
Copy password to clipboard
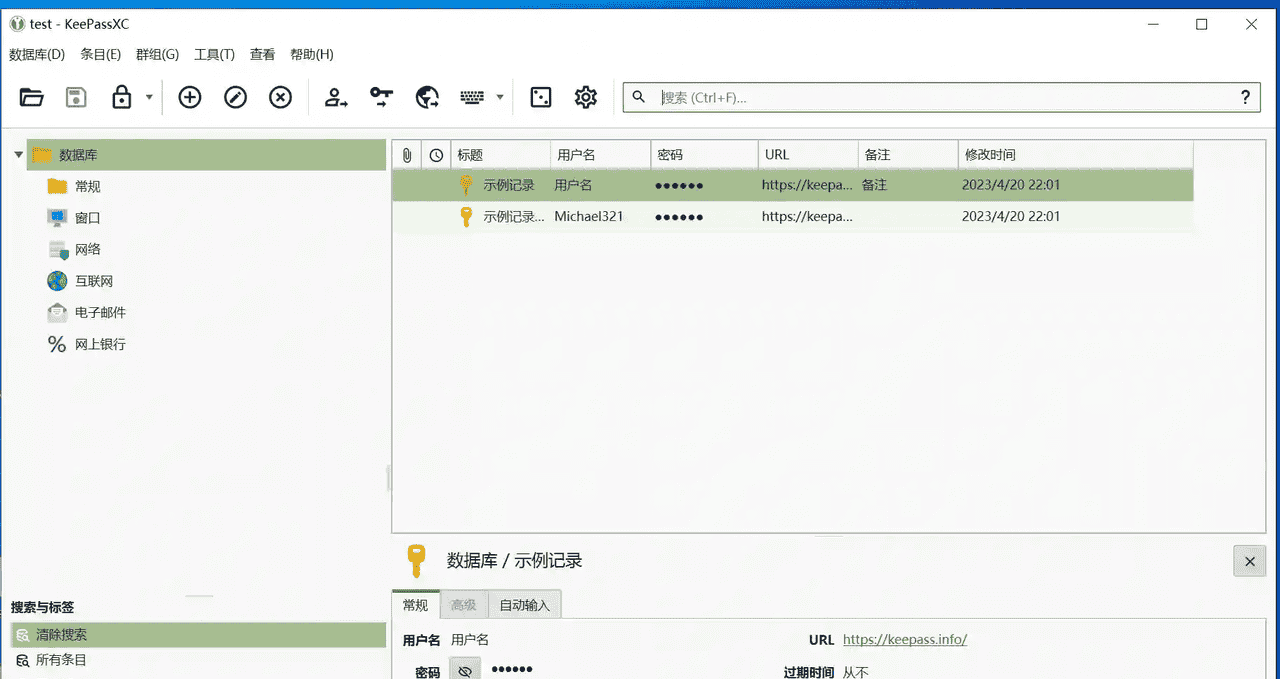(380, 97)
